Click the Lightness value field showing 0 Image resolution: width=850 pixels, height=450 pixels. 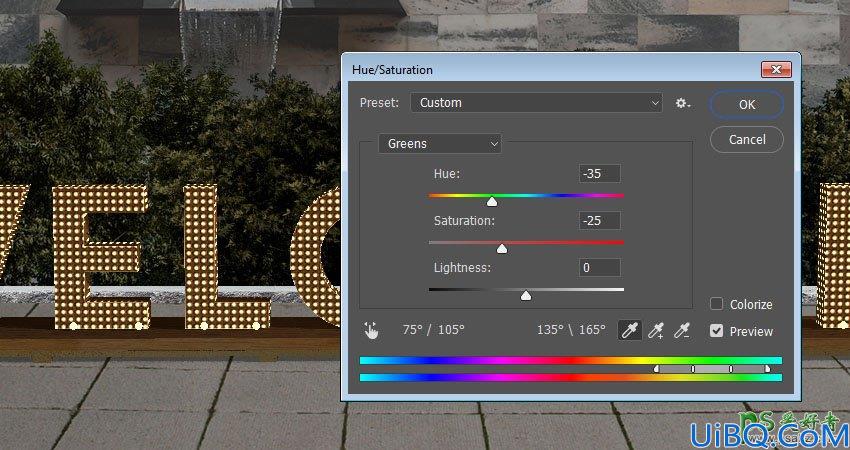coord(600,268)
